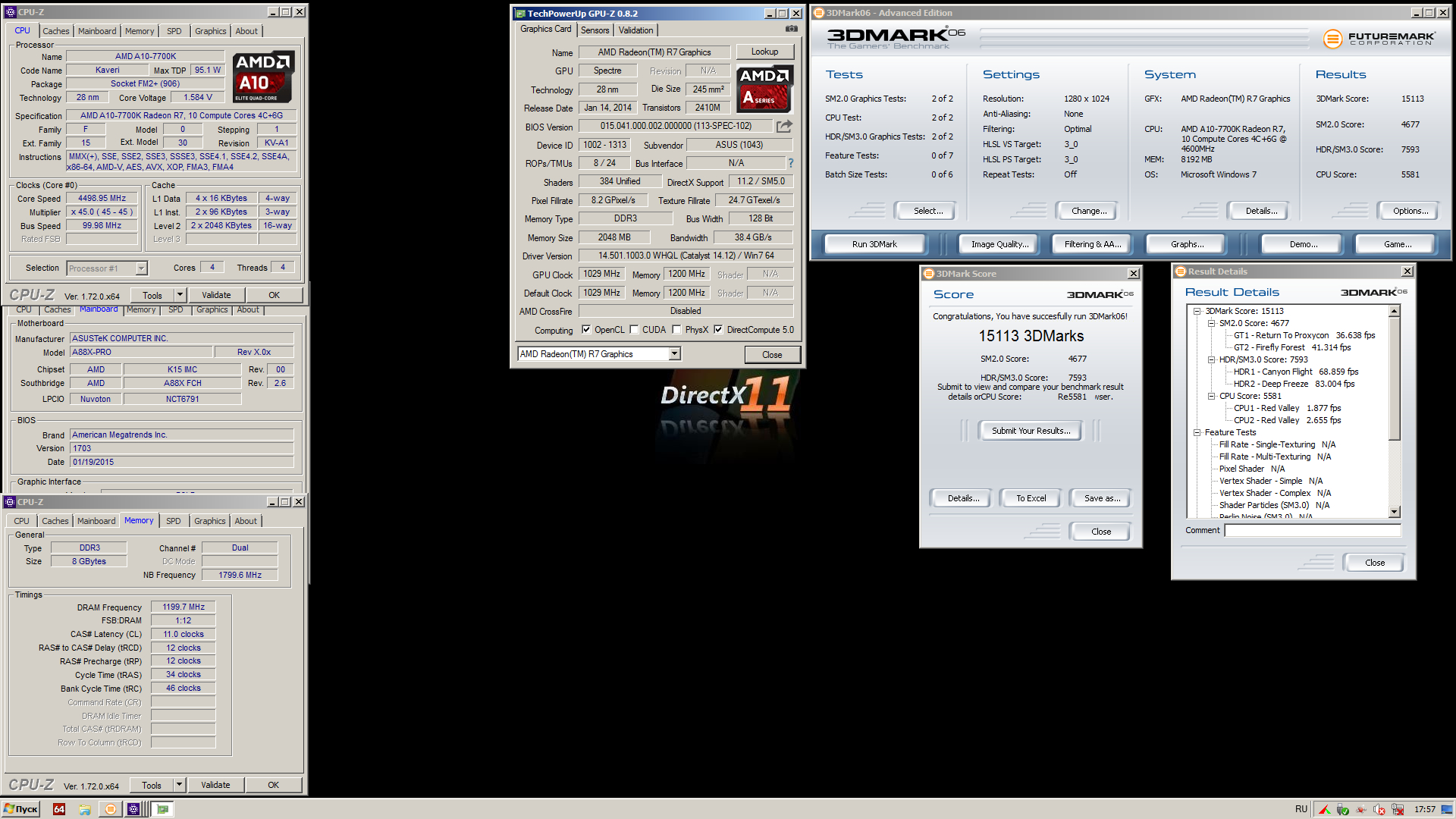Collapse the 3DMark Score: 15113 tree node

tap(1197, 311)
